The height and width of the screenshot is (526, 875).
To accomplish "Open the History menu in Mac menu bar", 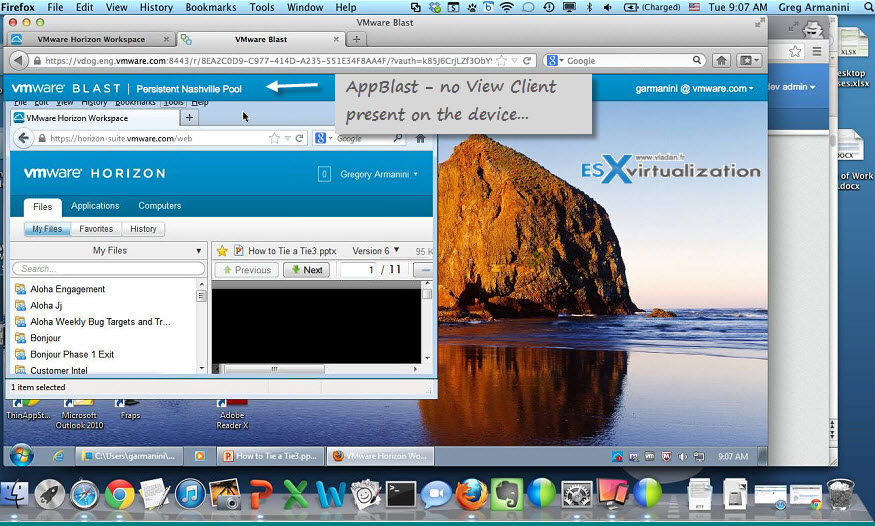I will tap(156, 7).
